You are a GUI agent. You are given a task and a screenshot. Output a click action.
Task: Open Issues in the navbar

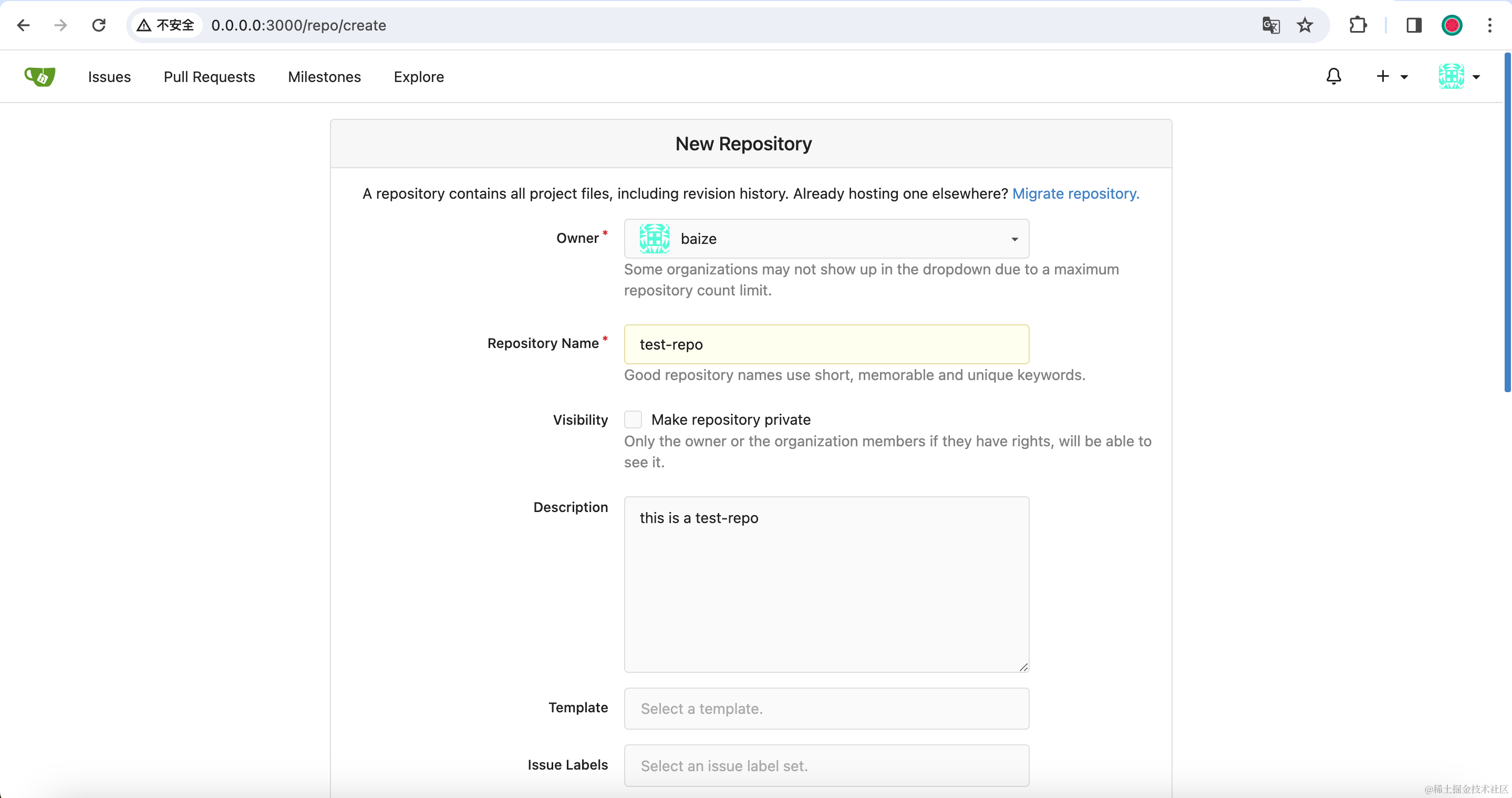point(109,77)
